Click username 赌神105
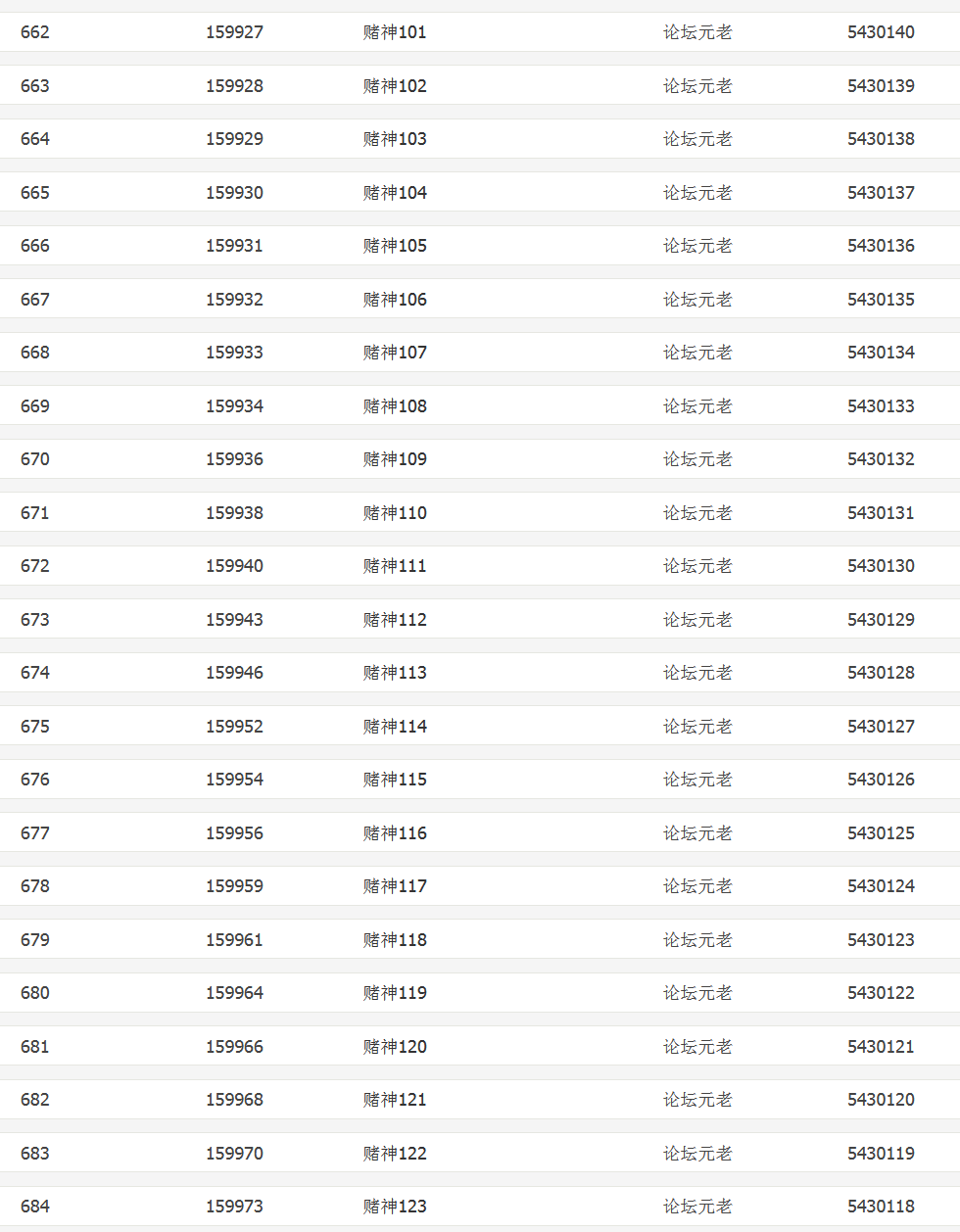Viewport: 960px width, 1232px height. pos(395,246)
